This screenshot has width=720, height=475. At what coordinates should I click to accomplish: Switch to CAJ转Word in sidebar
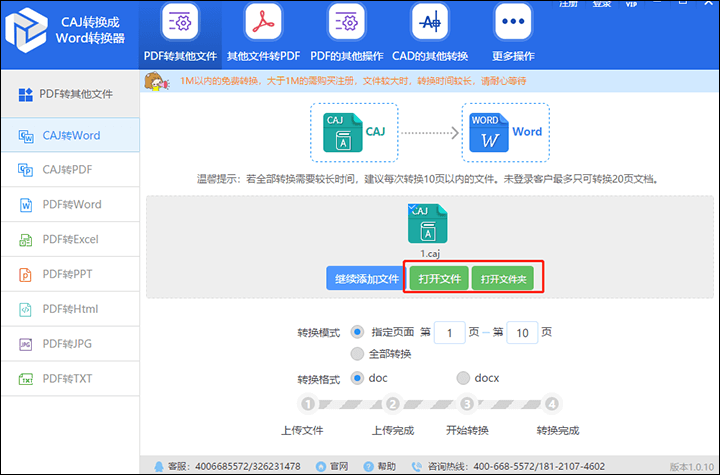pos(70,135)
